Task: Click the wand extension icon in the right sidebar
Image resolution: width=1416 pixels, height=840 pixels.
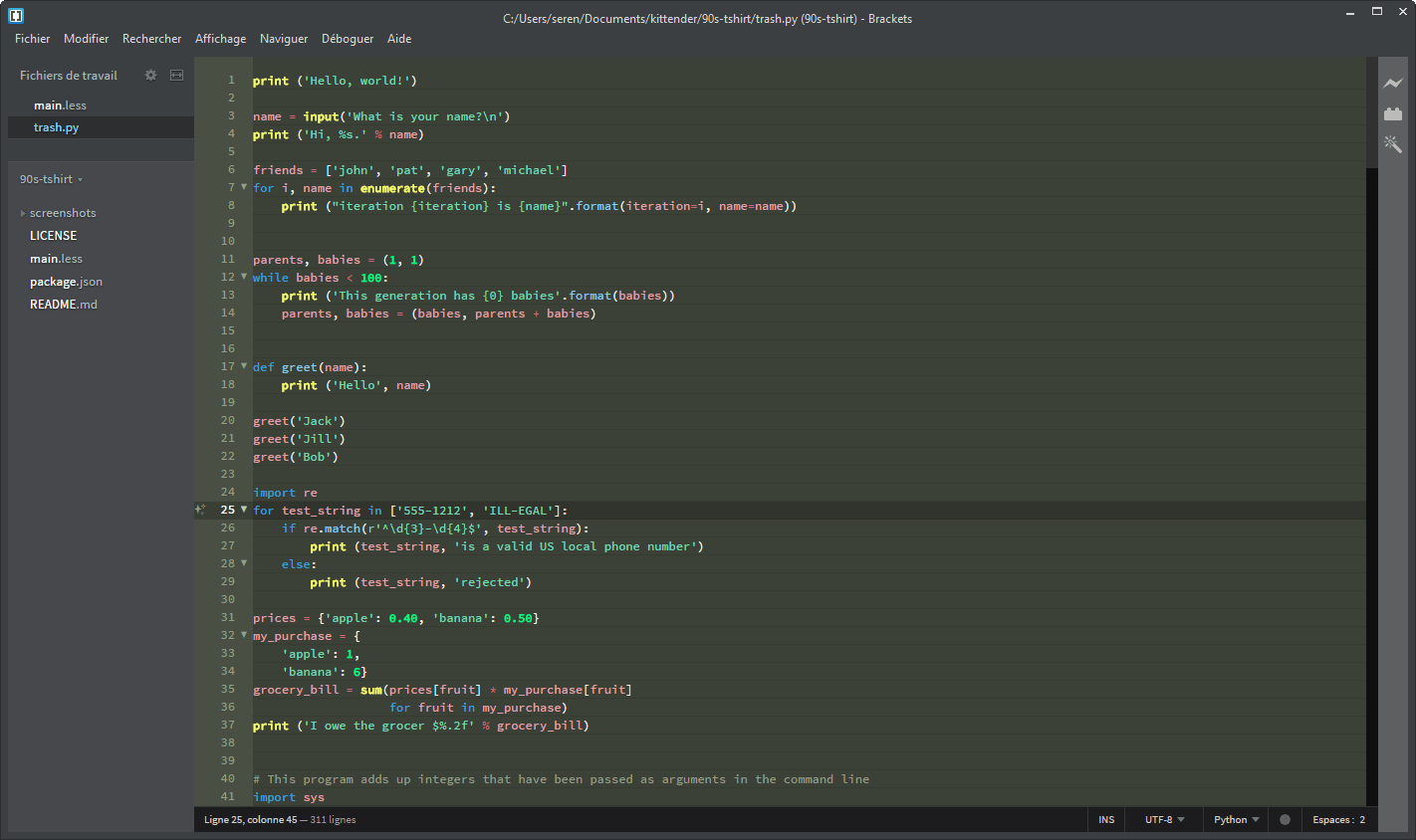Action: (1393, 143)
